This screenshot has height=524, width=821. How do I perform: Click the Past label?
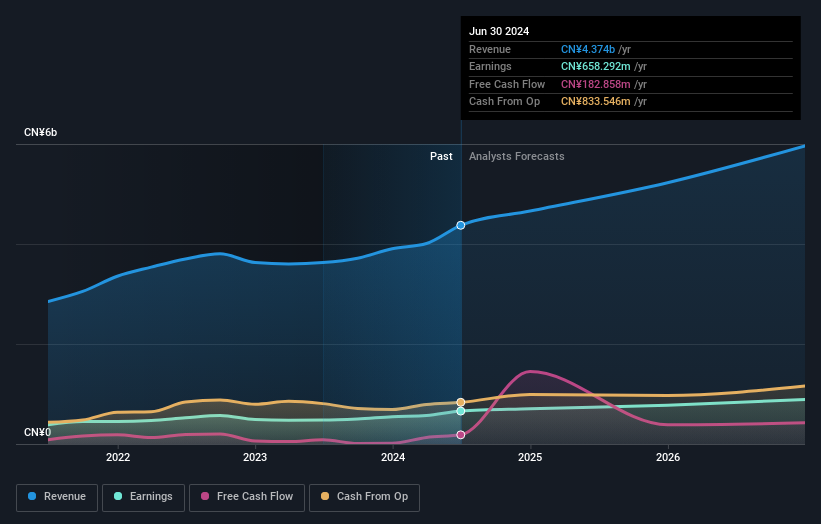[441, 157]
